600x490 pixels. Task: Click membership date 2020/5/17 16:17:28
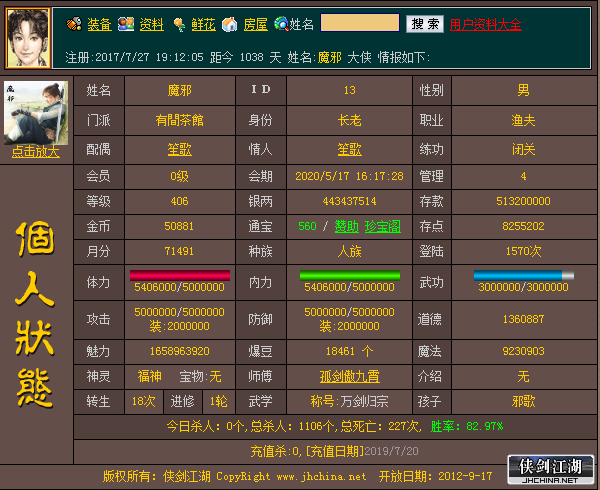click(x=349, y=176)
